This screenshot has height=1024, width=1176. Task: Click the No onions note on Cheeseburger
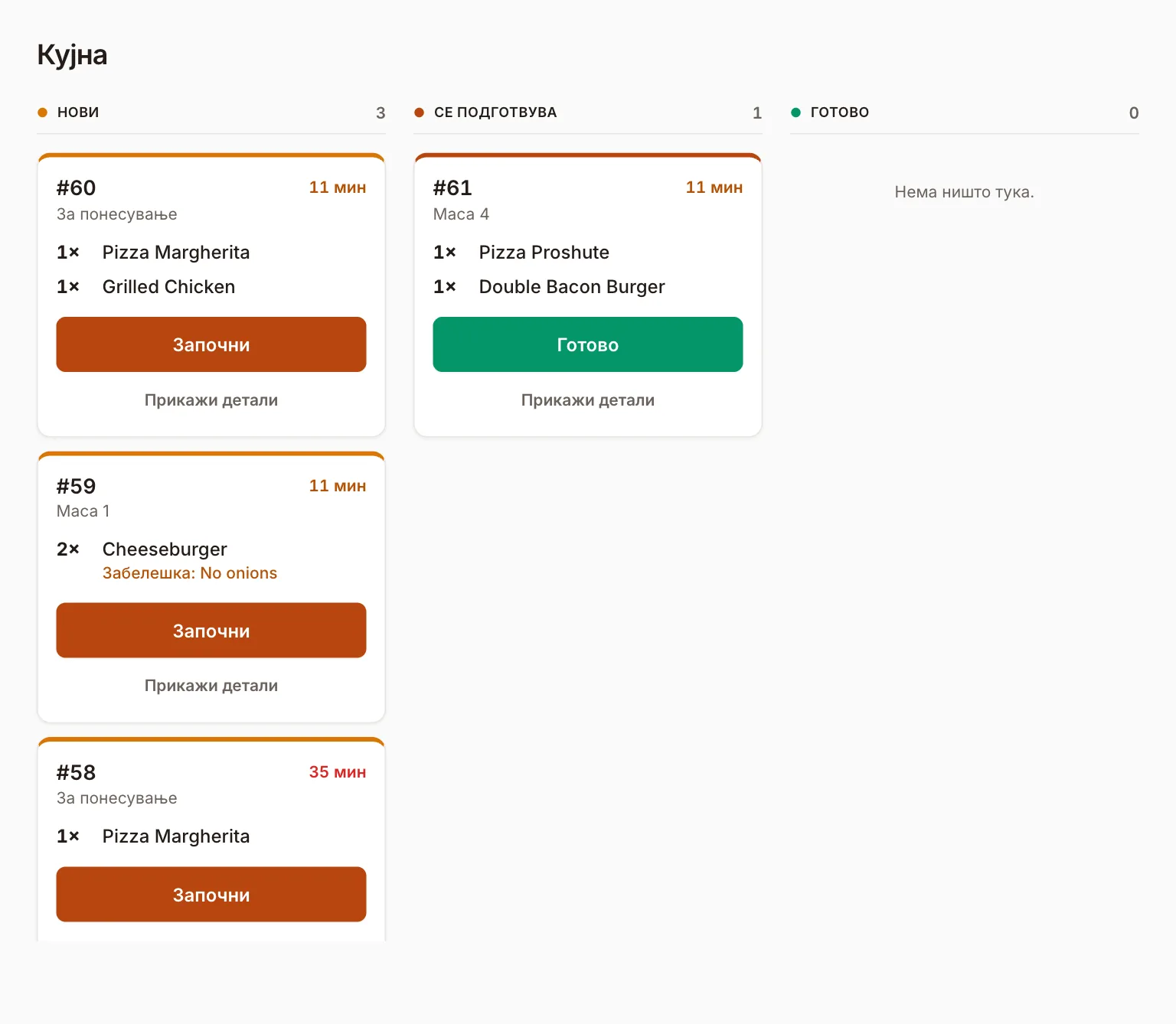190,573
